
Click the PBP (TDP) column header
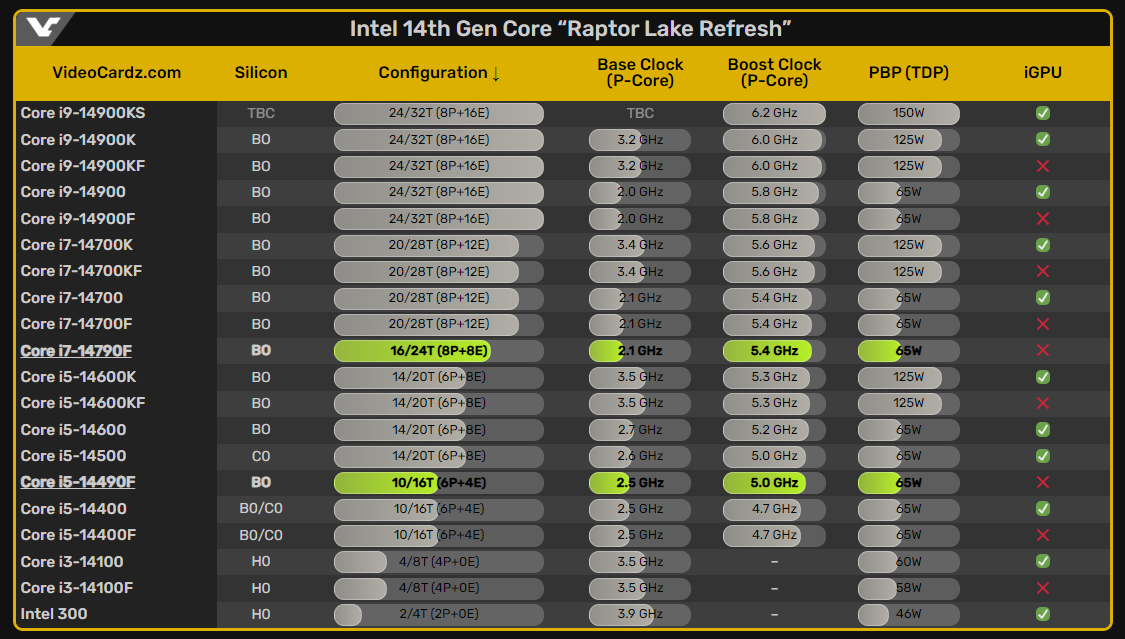908,72
